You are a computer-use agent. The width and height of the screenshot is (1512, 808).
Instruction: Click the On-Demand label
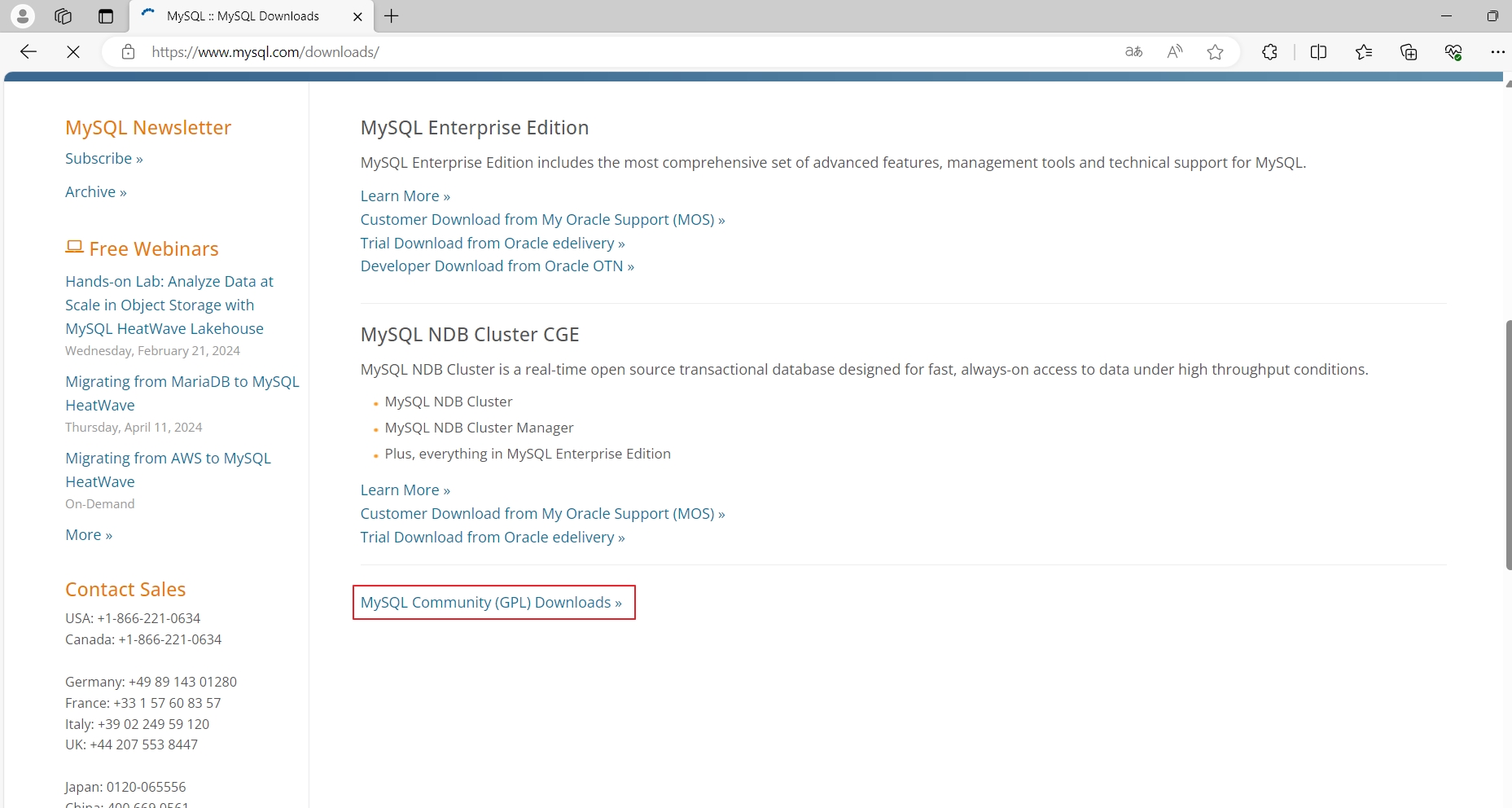tap(100, 503)
